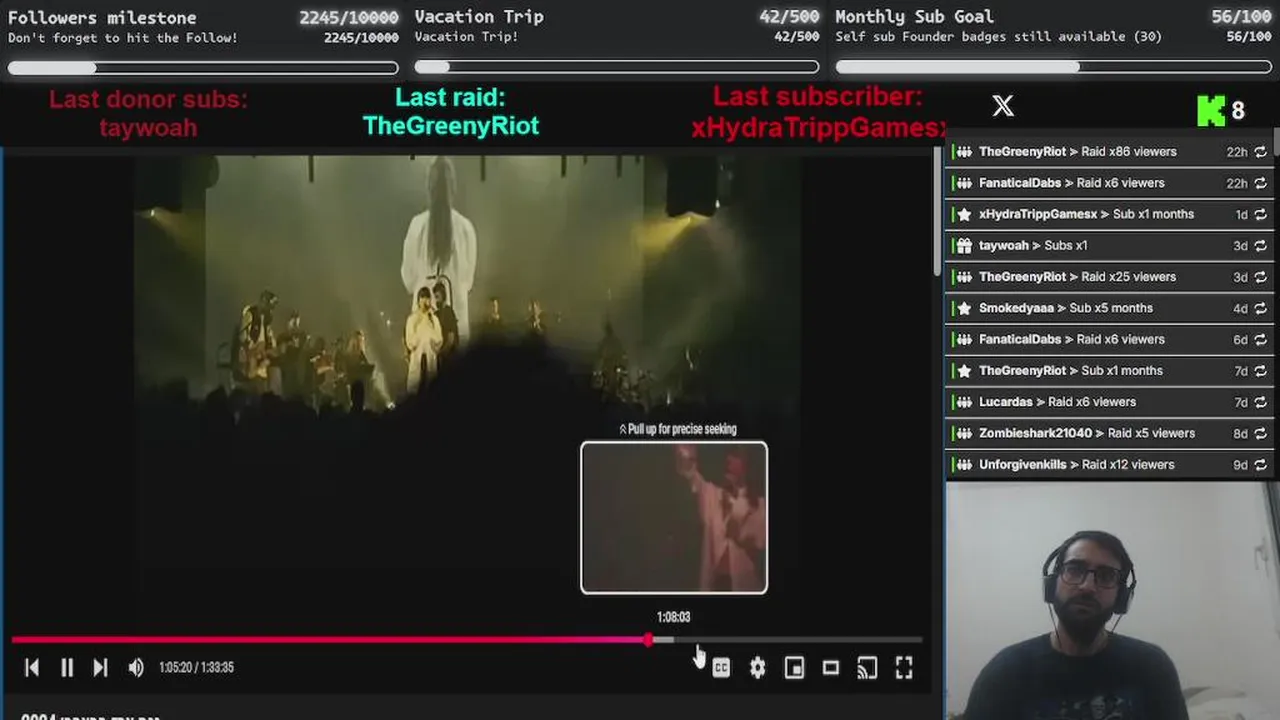
Task: Click the Vacation Trip progress bar
Action: [617, 67]
